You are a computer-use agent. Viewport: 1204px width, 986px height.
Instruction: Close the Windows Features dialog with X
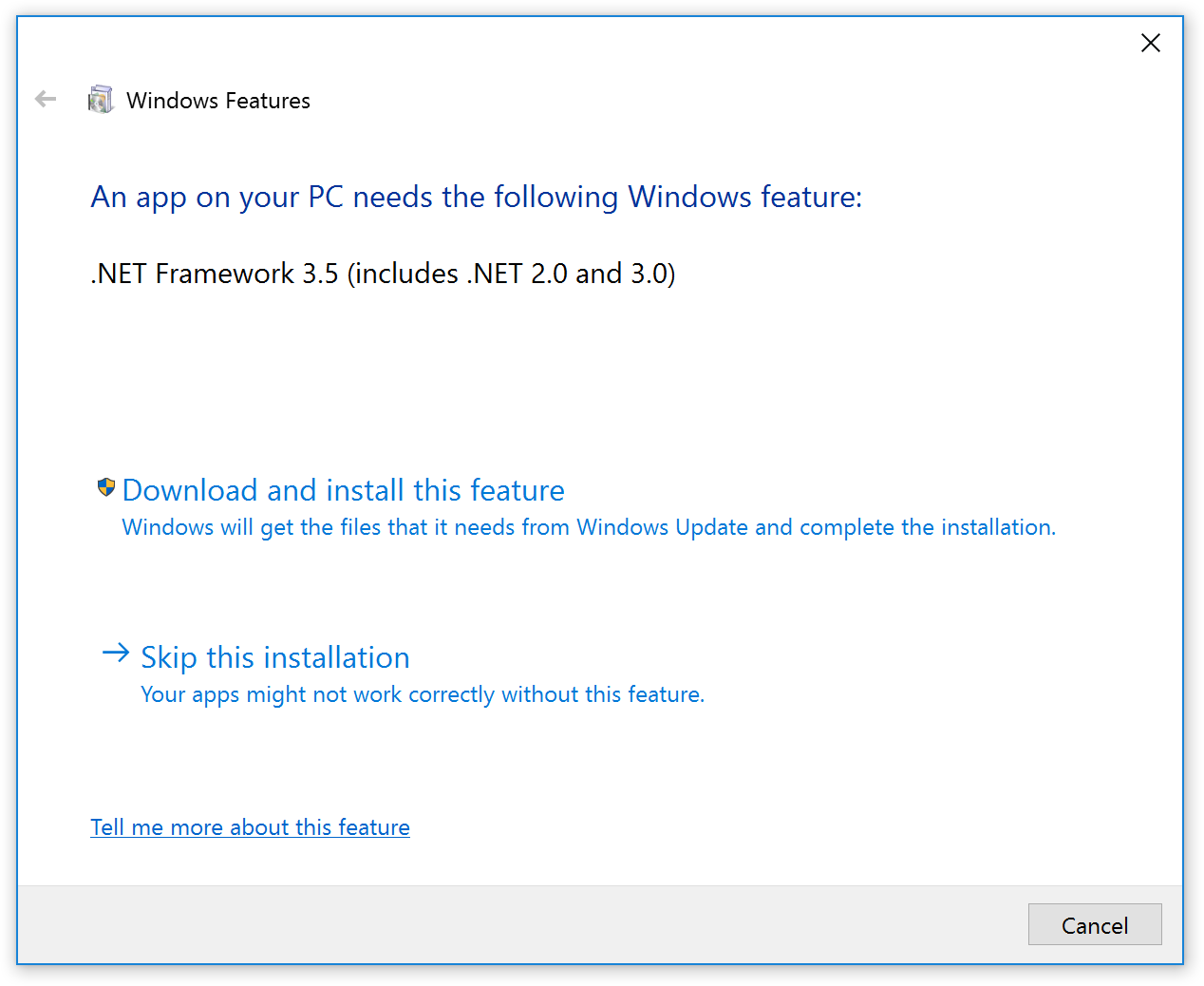tap(1150, 43)
